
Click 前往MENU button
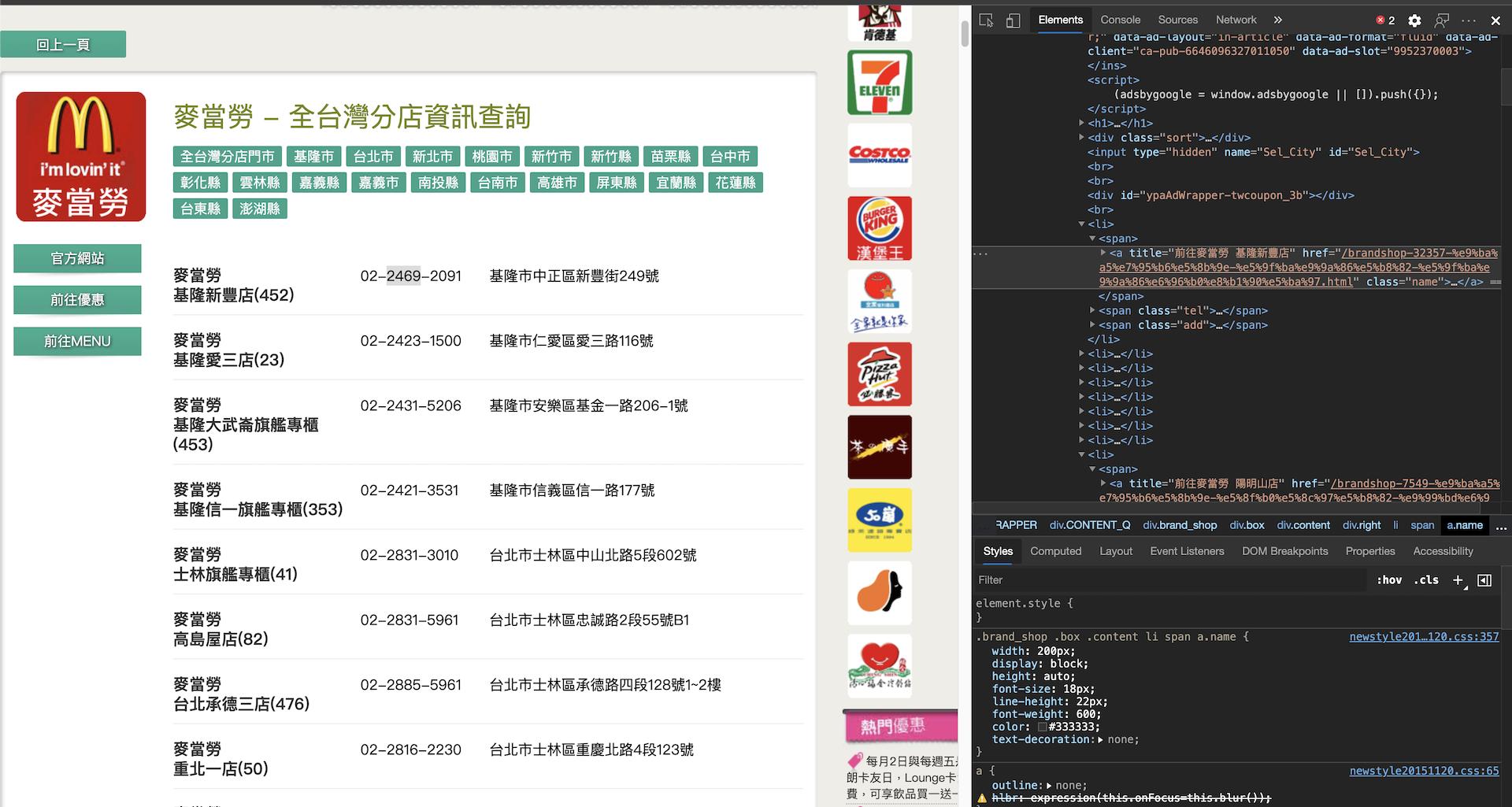click(77, 341)
